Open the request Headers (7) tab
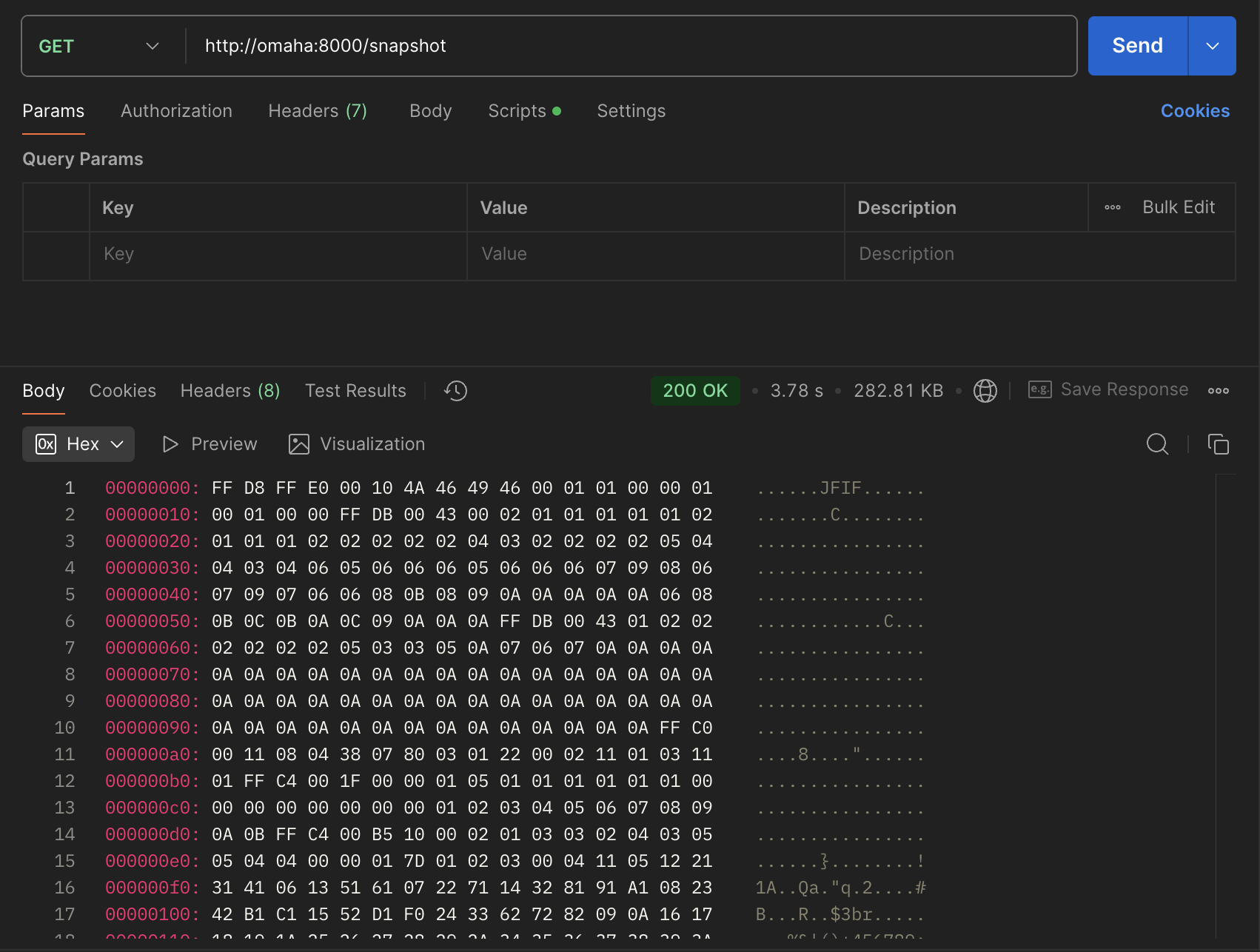Image resolution: width=1260 pixels, height=952 pixels. [x=318, y=111]
